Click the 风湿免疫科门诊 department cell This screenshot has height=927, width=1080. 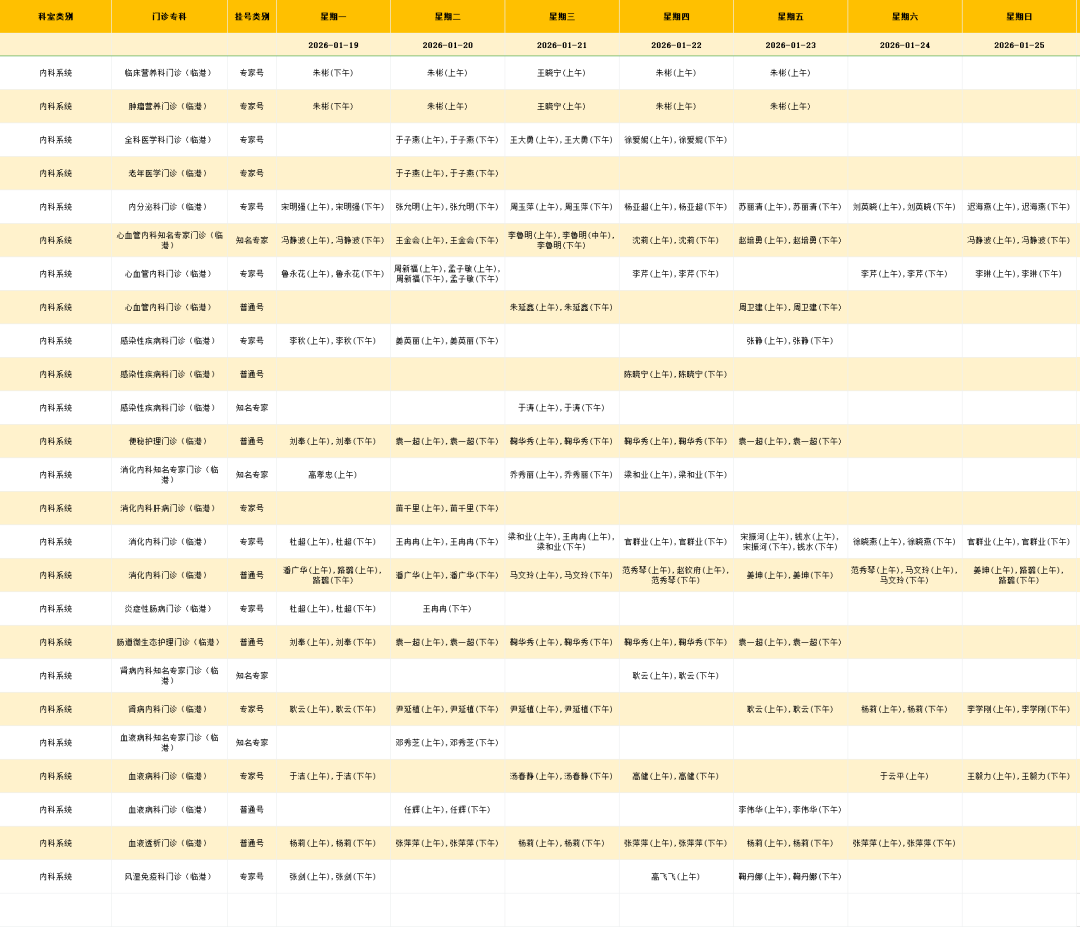[168, 876]
